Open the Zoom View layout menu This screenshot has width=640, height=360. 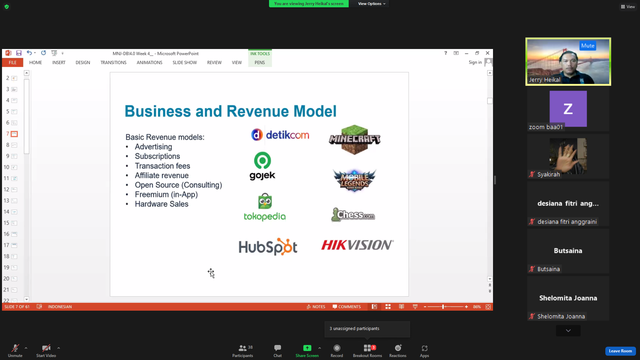pos(628,7)
